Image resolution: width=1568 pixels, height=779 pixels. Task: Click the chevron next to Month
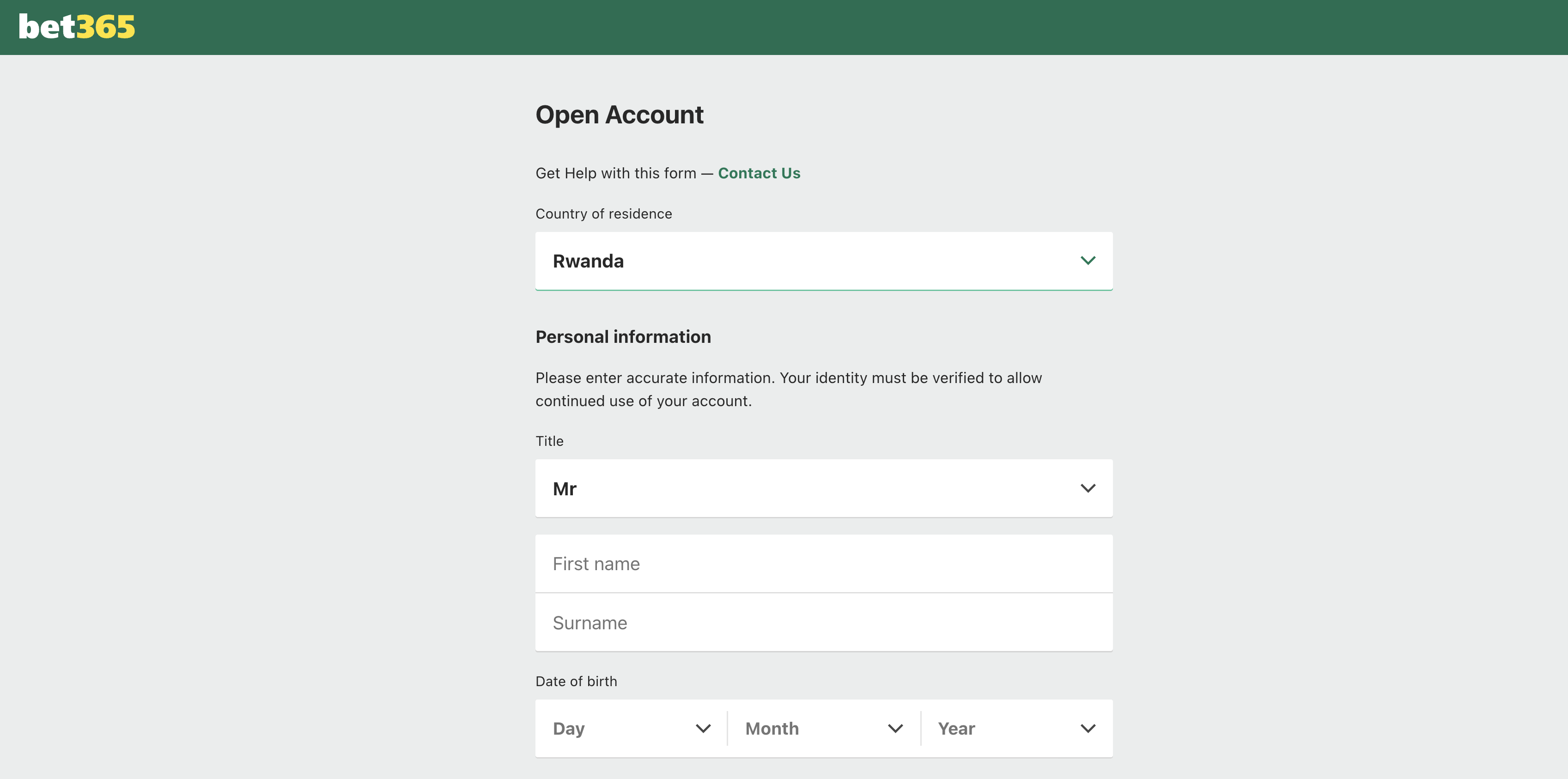pos(895,729)
